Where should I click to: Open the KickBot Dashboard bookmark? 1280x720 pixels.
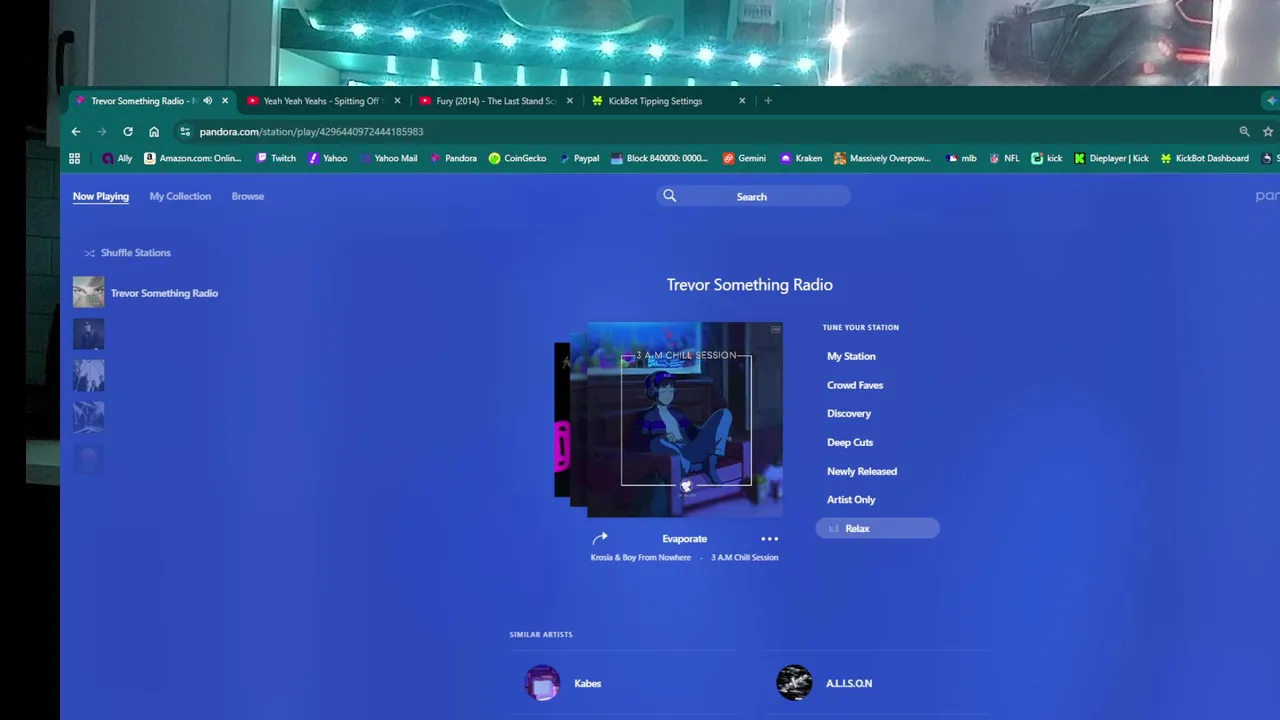point(1204,158)
